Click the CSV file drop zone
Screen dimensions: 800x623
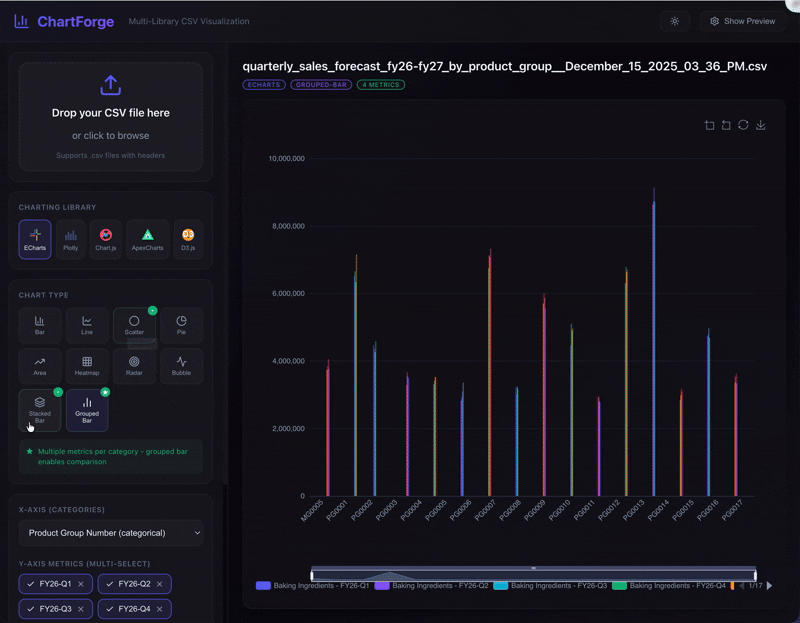(x=110, y=116)
